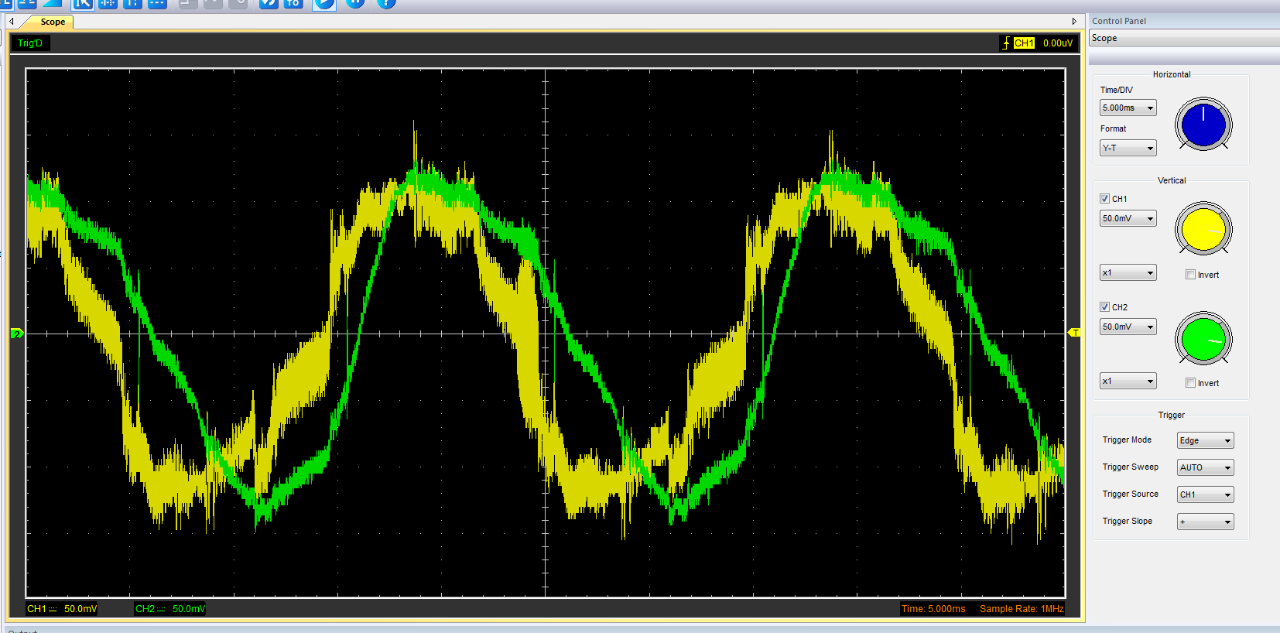Select the cursor arrow tool icon
The image size is (1280, 633).
coord(82,3)
